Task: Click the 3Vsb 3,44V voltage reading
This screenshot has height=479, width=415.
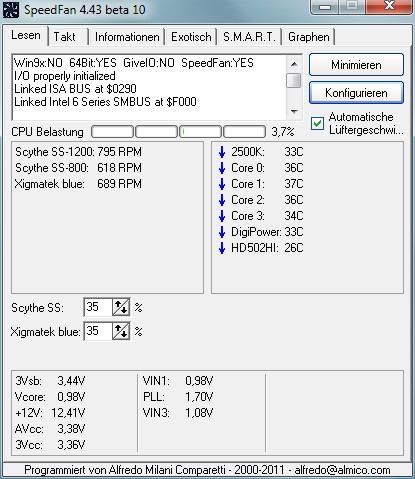Action: [x=50, y=381]
